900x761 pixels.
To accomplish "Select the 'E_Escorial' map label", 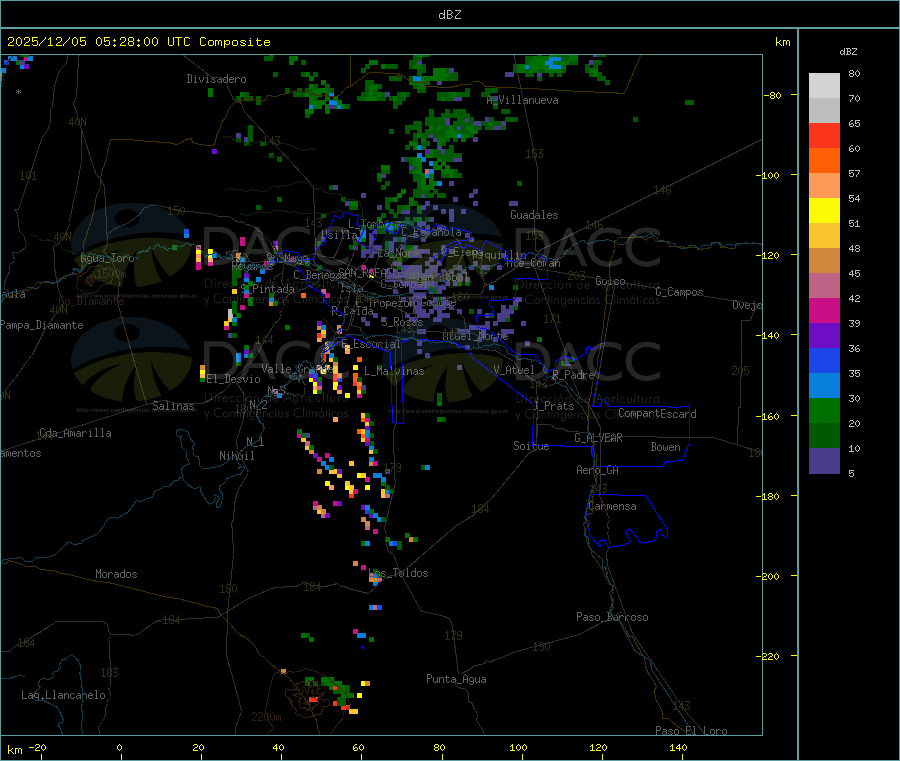I will click(371, 344).
